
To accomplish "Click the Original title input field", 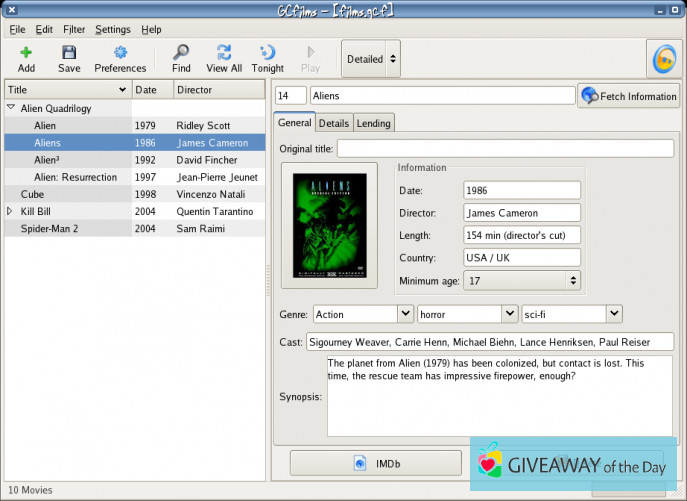I will [x=505, y=149].
